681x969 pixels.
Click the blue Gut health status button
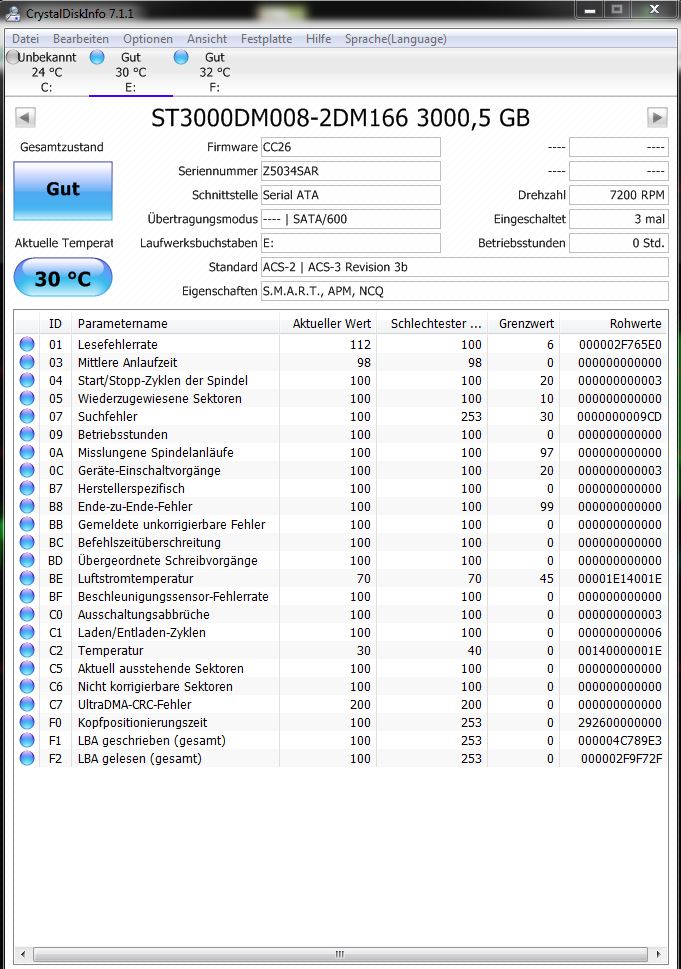point(63,190)
